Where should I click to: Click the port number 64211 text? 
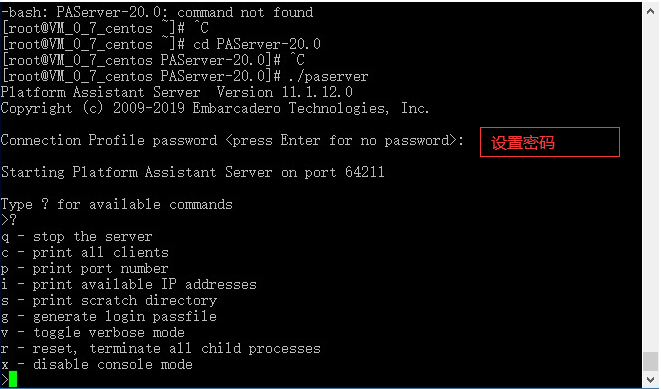coord(365,172)
